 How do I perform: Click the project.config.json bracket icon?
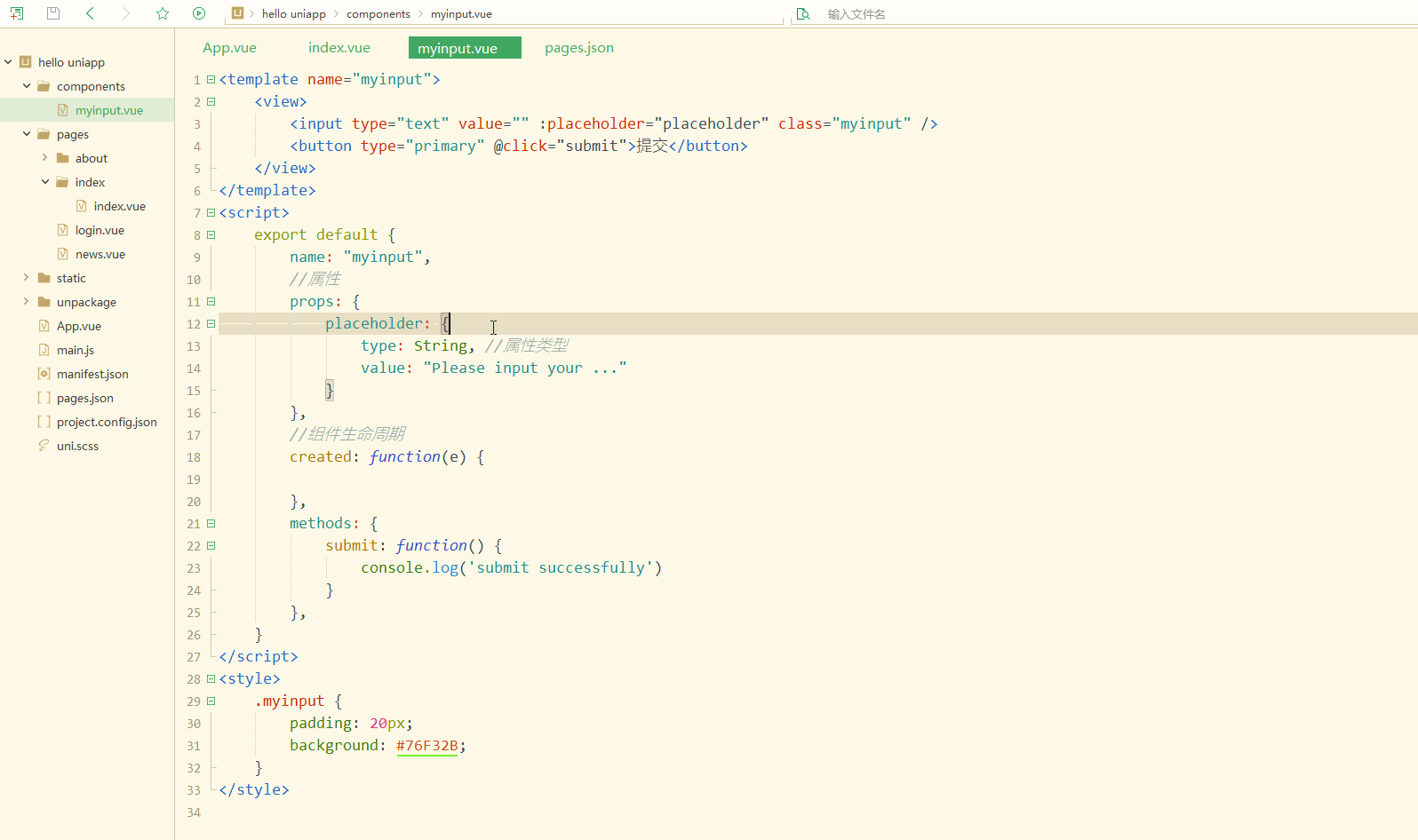point(44,422)
